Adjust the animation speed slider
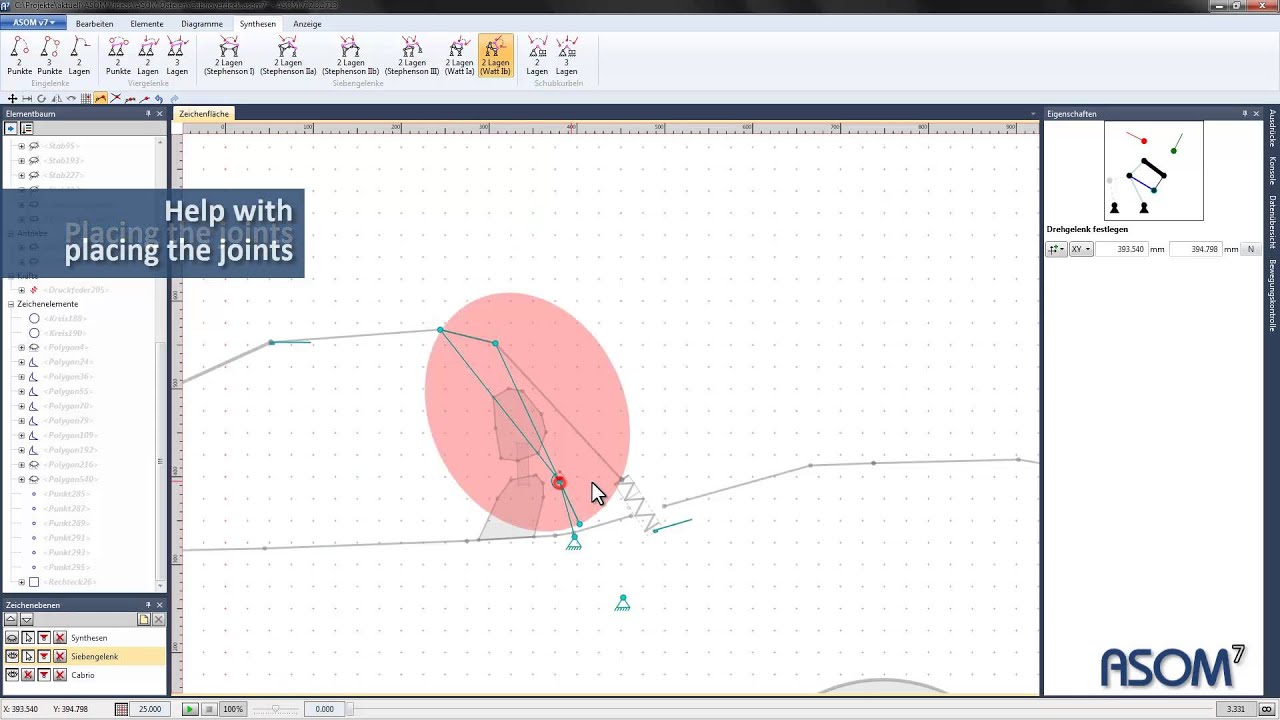This screenshot has height=720, width=1280. (x=276, y=709)
